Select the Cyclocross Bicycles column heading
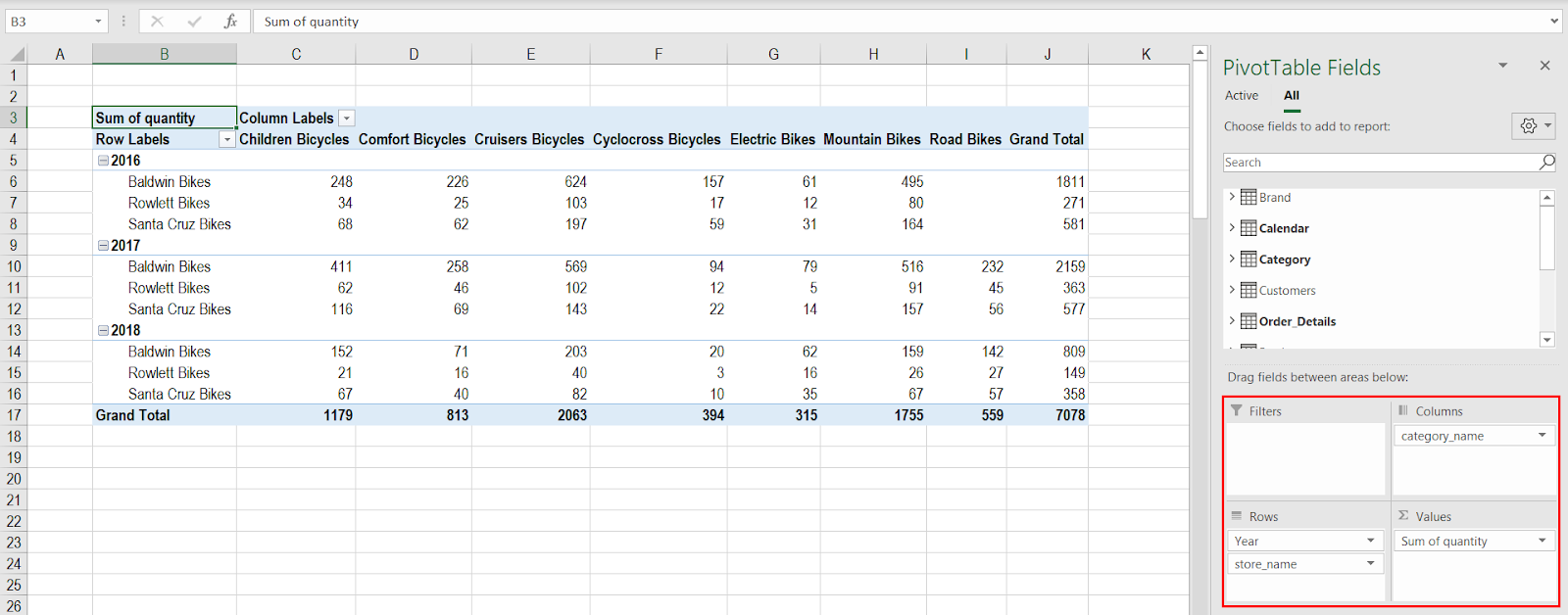The height and width of the screenshot is (615, 1568). click(x=657, y=139)
